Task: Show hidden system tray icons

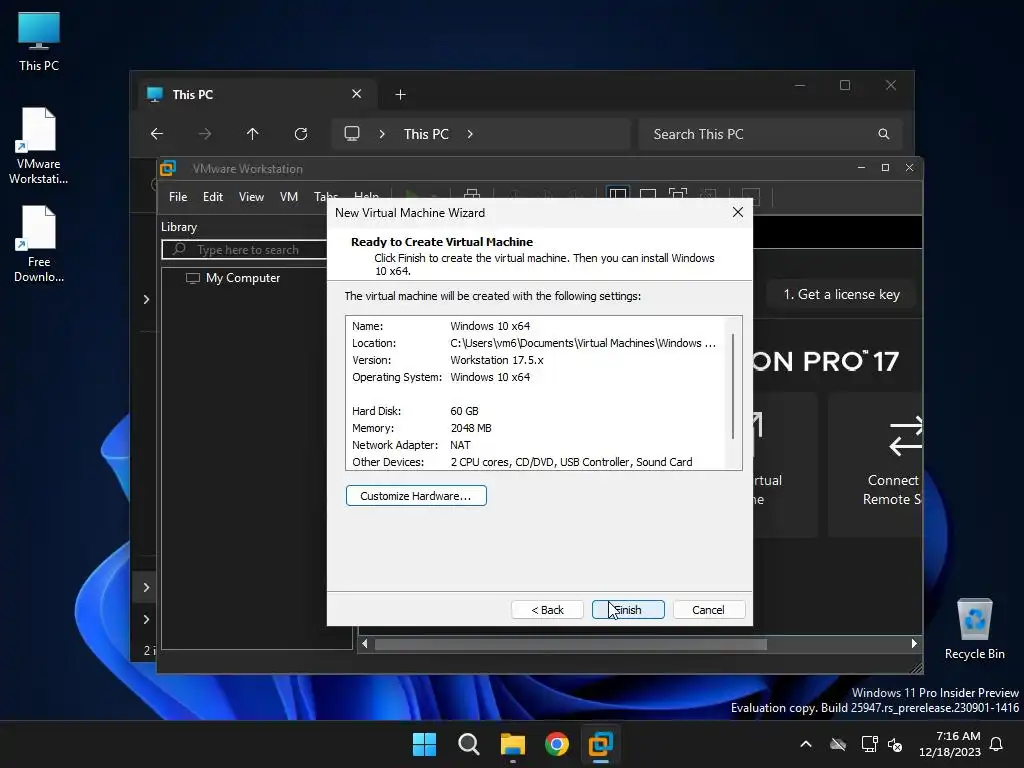Action: click(x=806, y=744)
